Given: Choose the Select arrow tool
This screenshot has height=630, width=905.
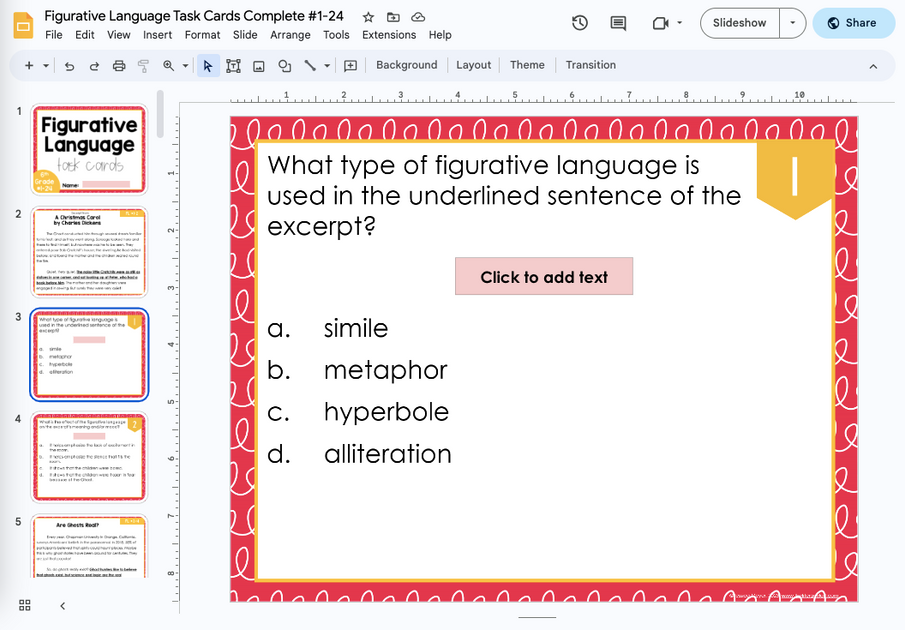Looking at the screenshot, I should tap(209, 65).
